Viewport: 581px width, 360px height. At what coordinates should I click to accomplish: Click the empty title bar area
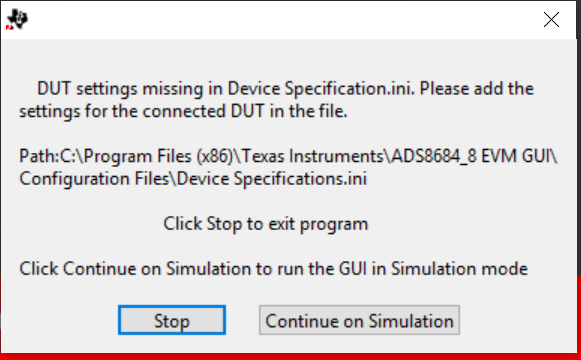tap(282, 20)
